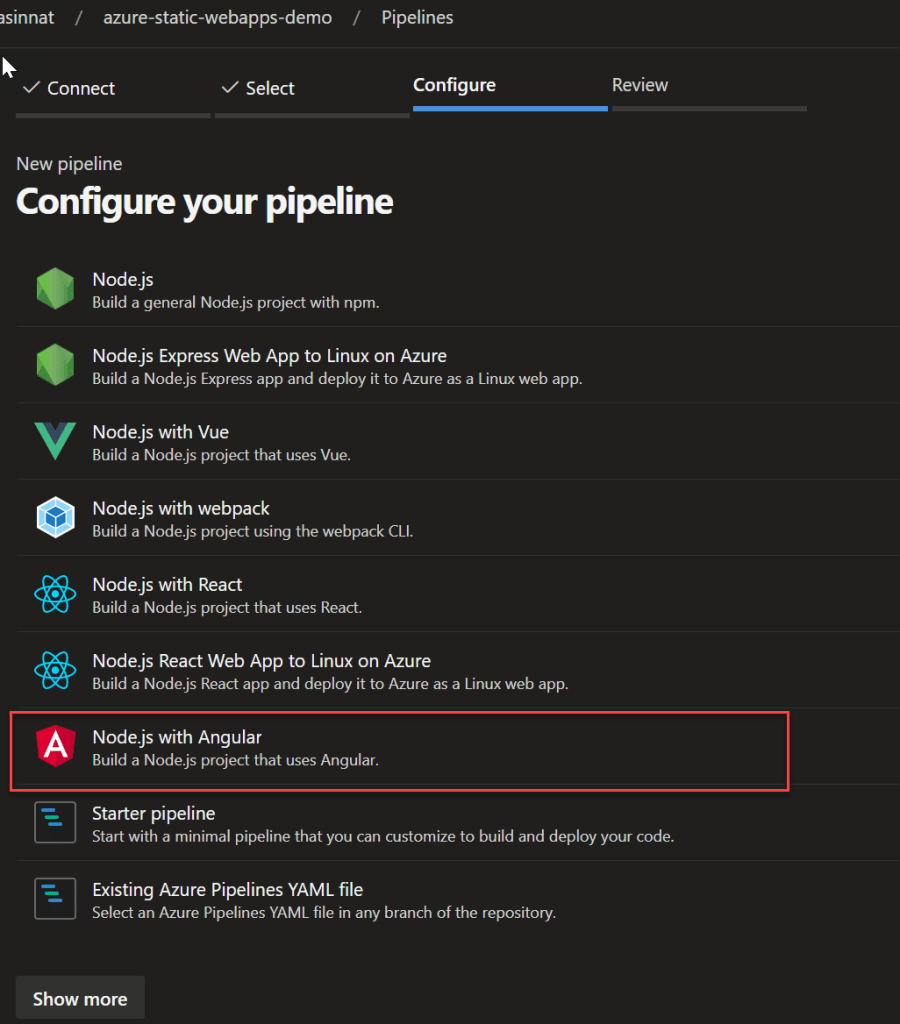Viewport: 900px width, 1024px height.
Task: Choose the Node.js with React template
Action: pos(167,585)
